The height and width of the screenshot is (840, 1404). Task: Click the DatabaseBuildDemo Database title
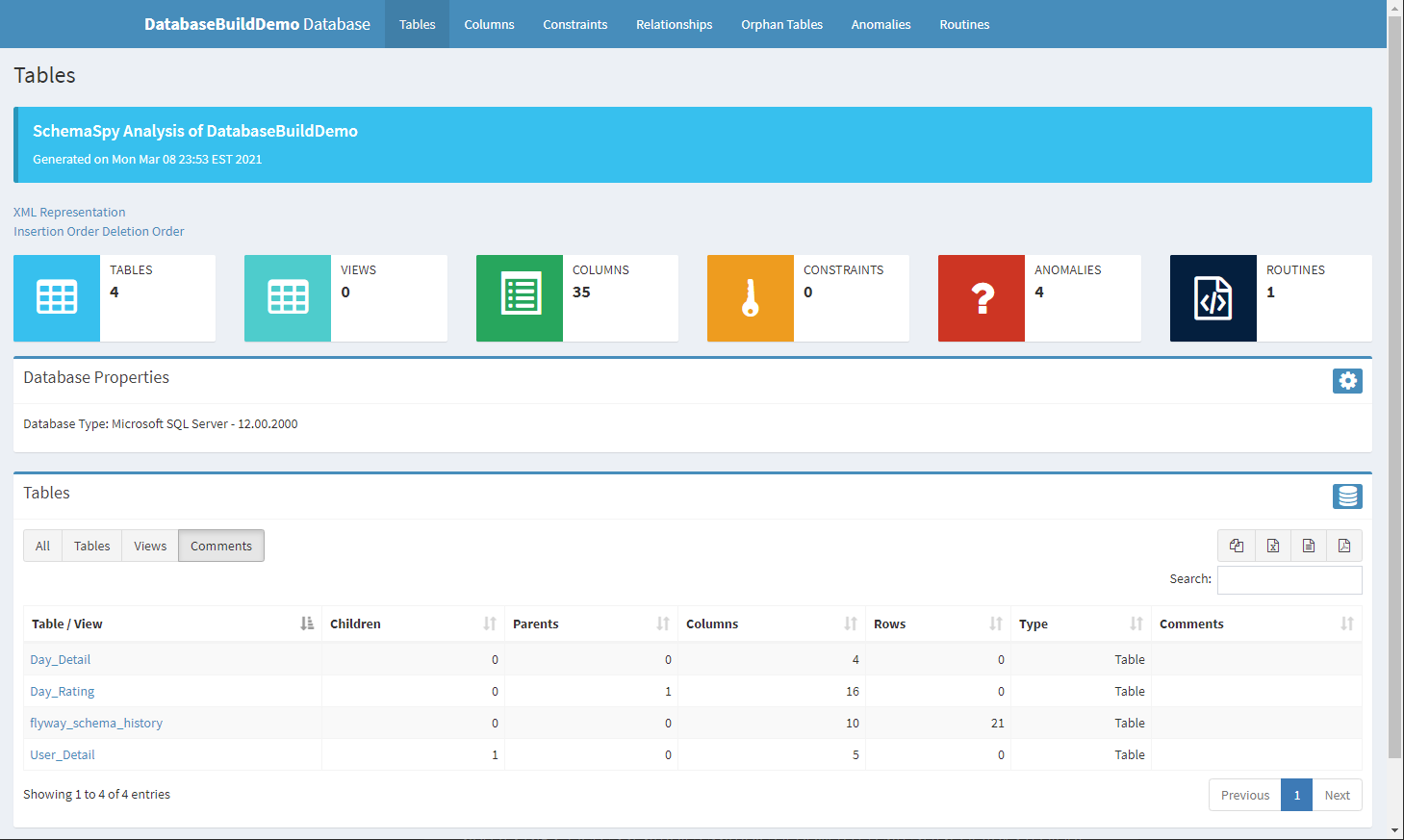tap(257, 24)
